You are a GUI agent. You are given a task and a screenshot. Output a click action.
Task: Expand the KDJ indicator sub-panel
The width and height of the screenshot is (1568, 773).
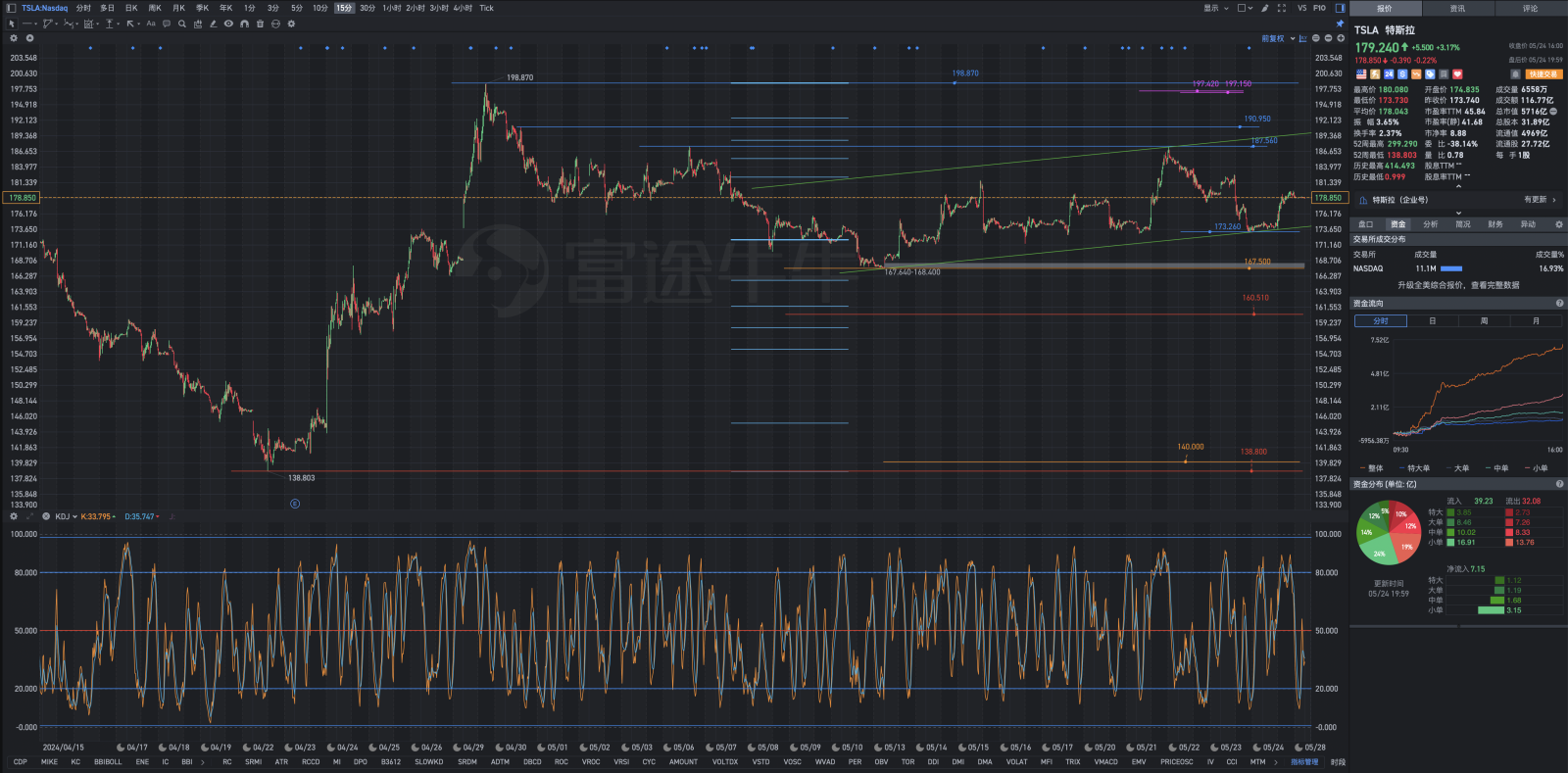coord(29,516)
